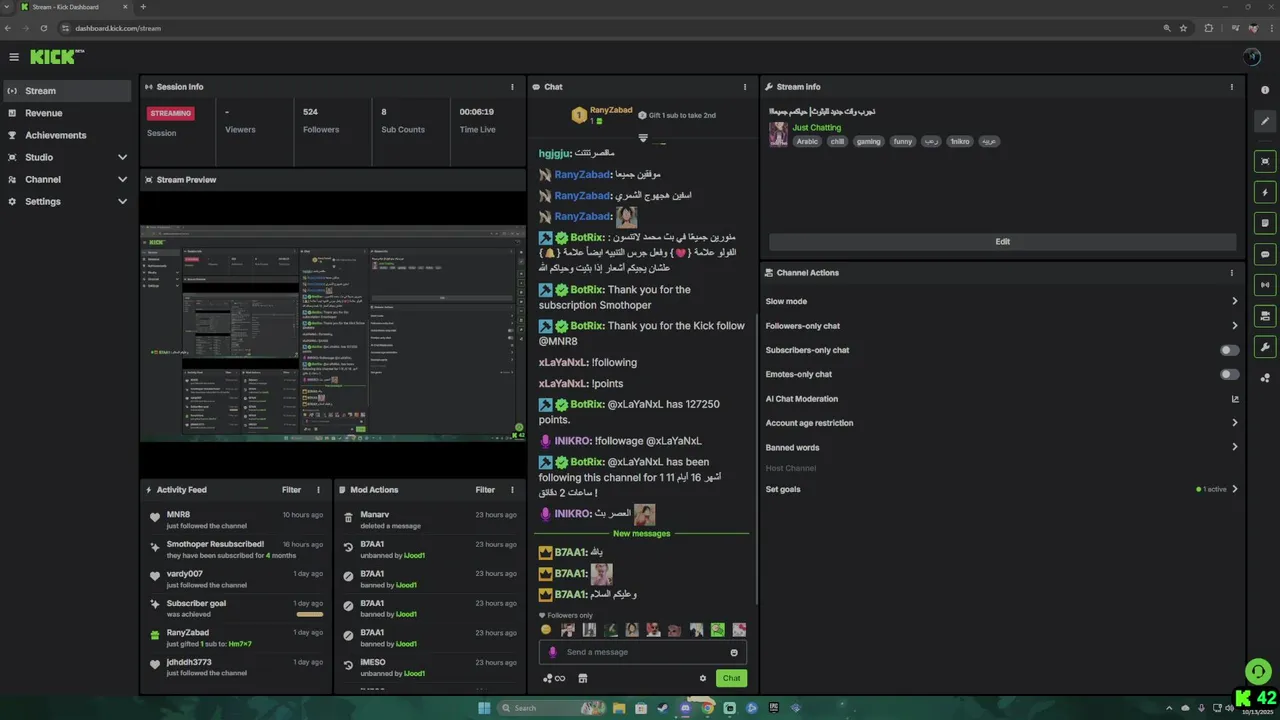Toggle Emotes-only chat switch

pos(1229,374)
